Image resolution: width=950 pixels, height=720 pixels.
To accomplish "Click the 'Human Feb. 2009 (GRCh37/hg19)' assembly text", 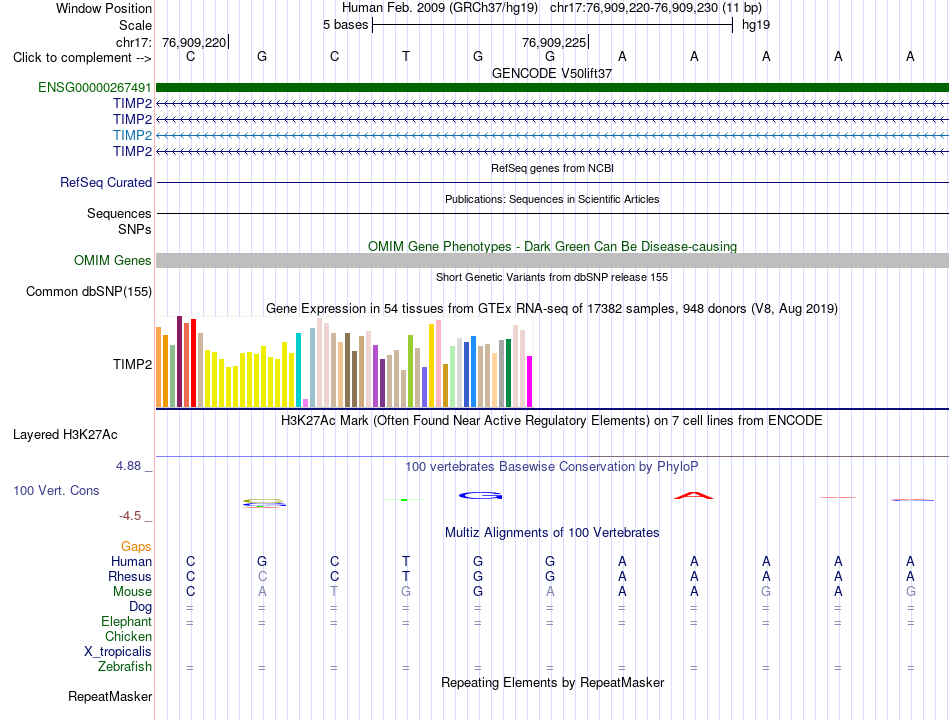I will click(440, 8).
